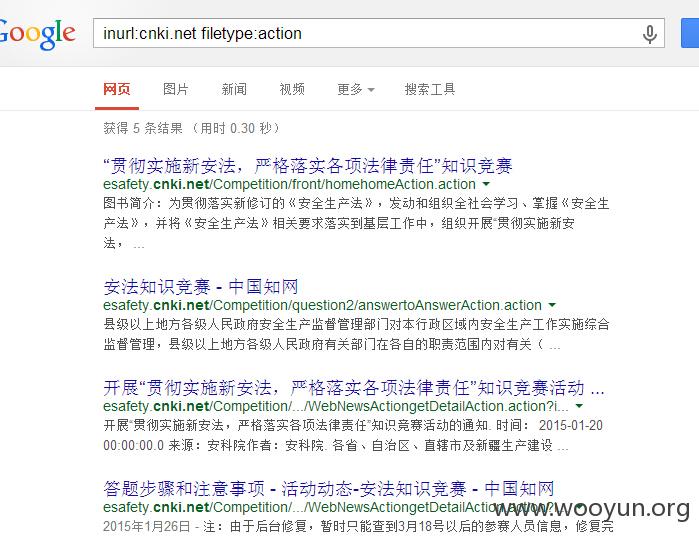The image size is (699, 537).
Task: Open the 安法知识竞赛 - 中国知网 result
Action: 201,287
